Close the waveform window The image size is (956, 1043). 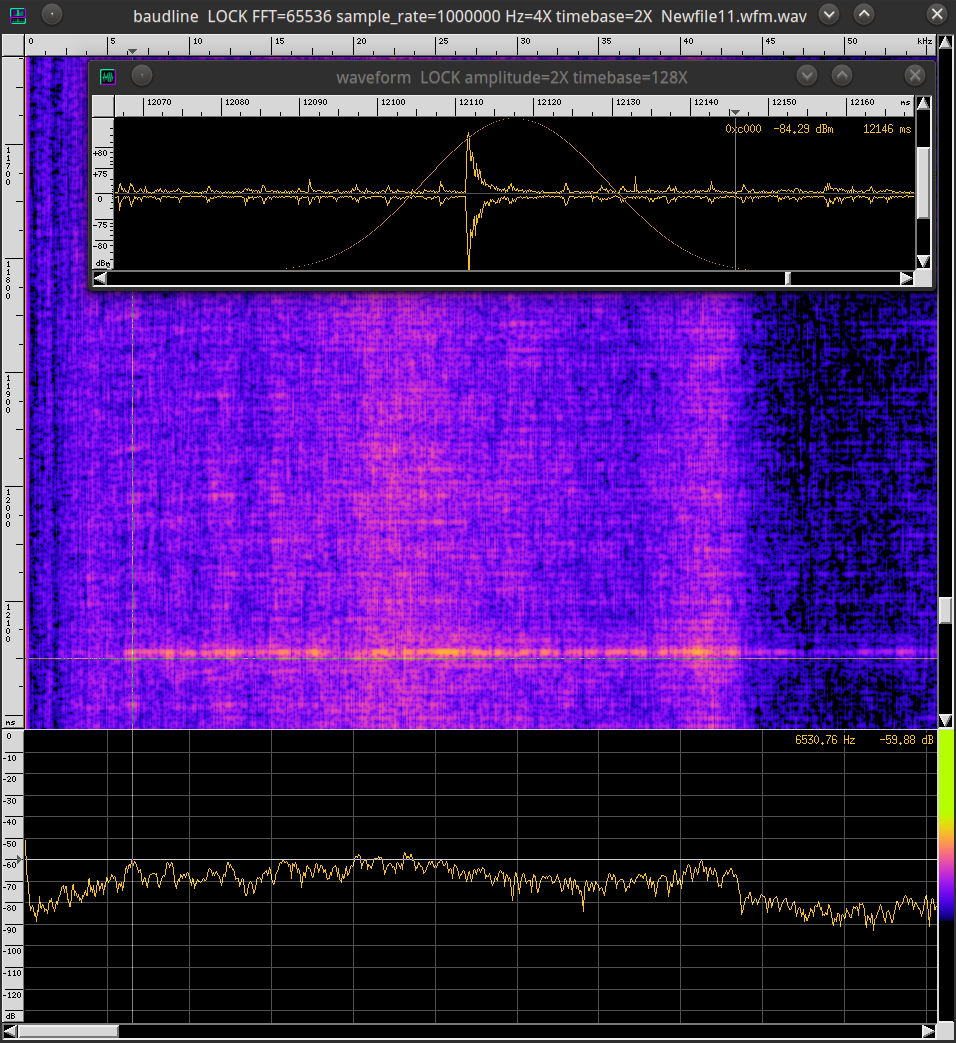tap(914, 76)
